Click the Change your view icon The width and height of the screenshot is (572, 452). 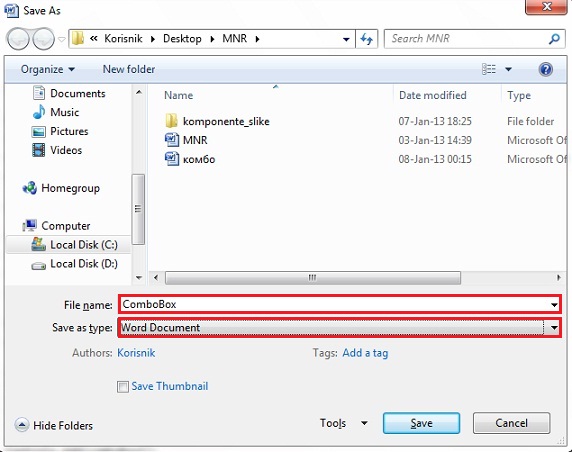point(489,69)
